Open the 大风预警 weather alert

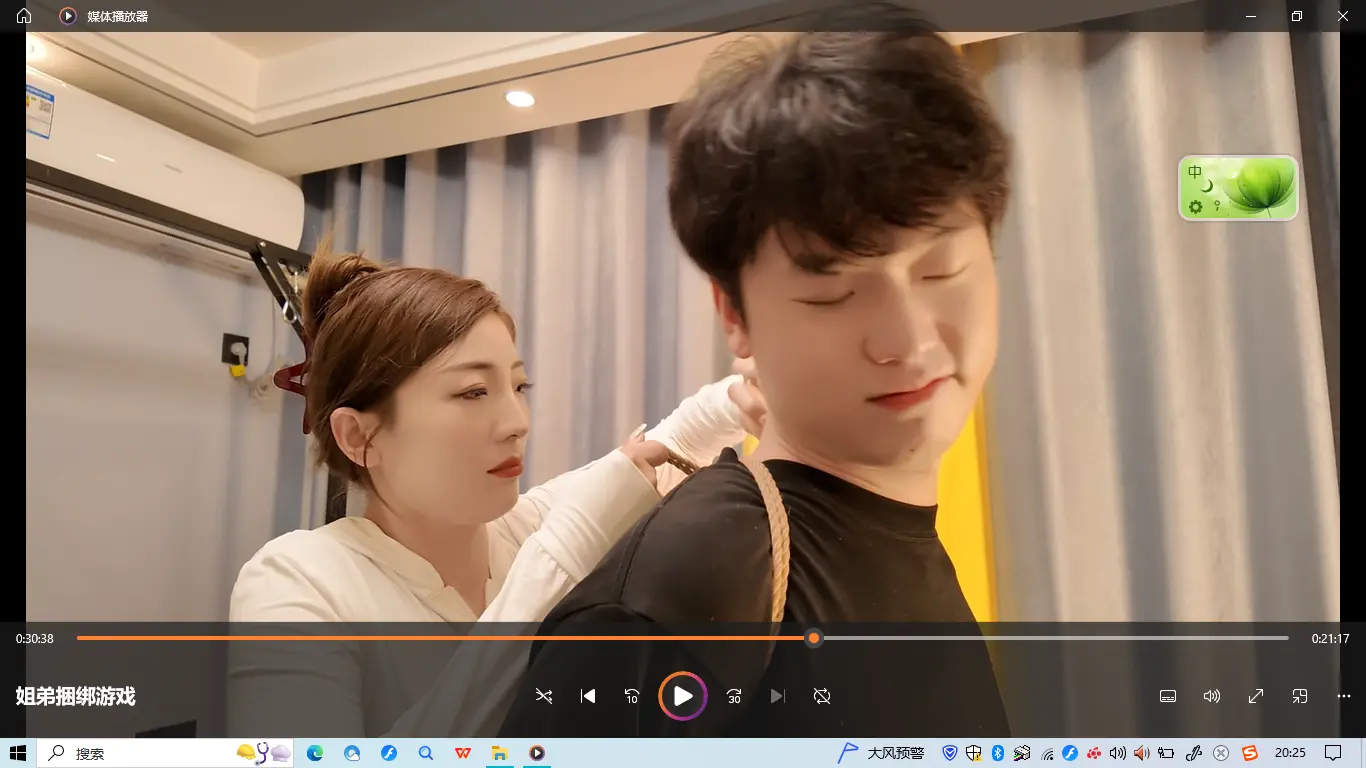coord(882,753)
